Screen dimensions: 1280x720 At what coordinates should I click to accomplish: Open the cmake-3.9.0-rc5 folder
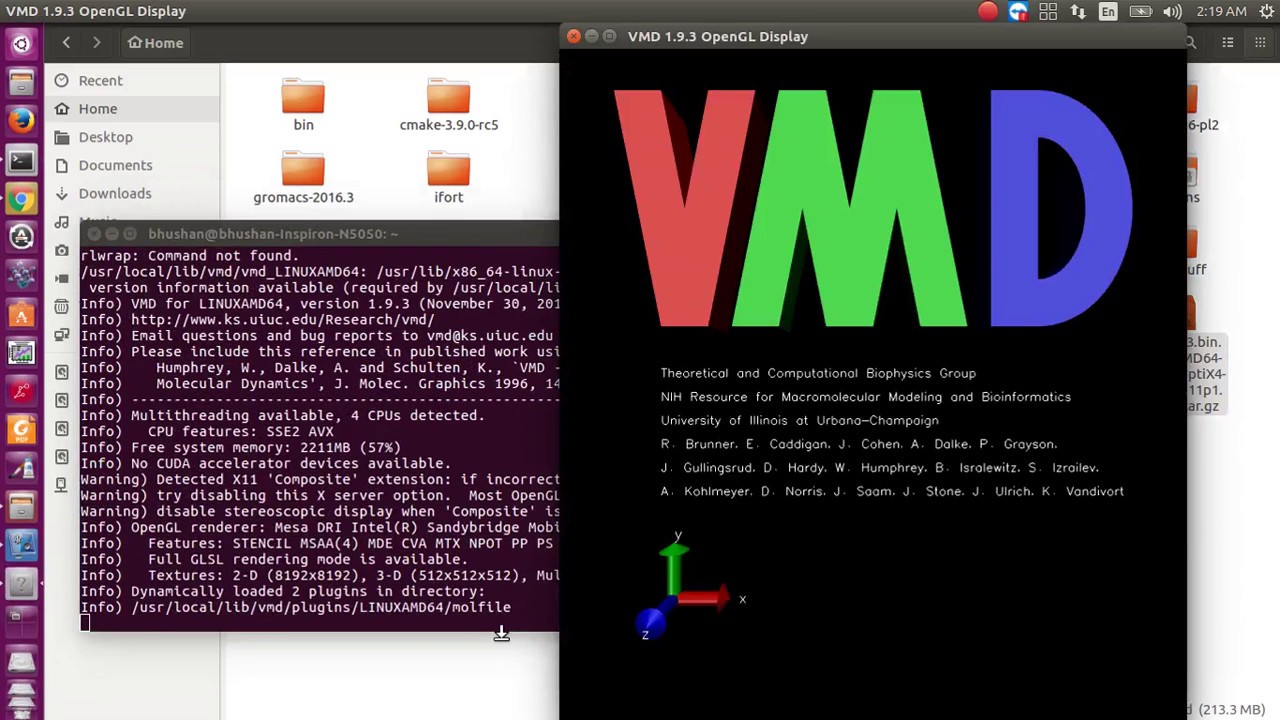tap(448, 104)
